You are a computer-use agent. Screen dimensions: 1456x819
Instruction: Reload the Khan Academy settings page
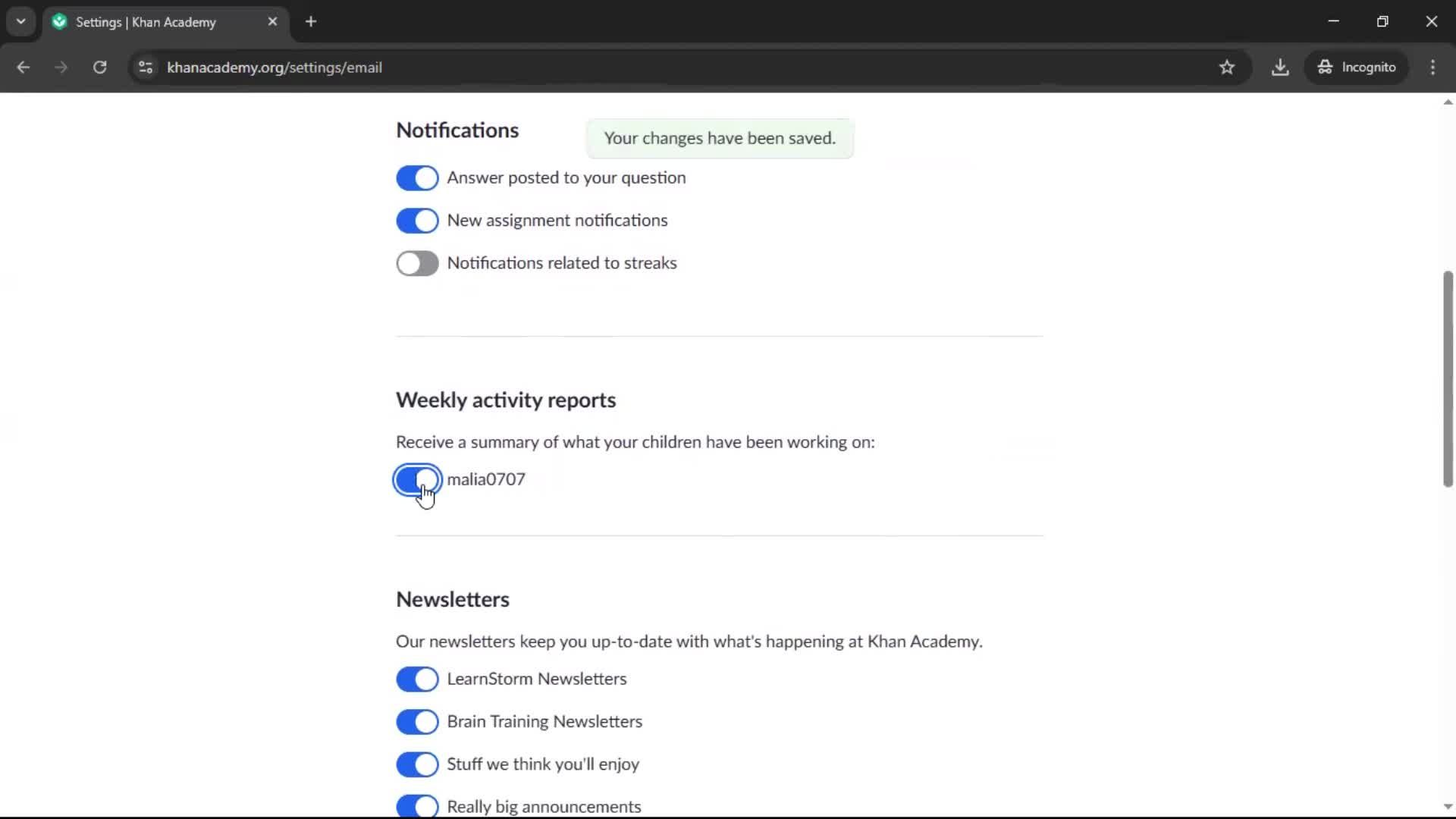click(99, 67)
